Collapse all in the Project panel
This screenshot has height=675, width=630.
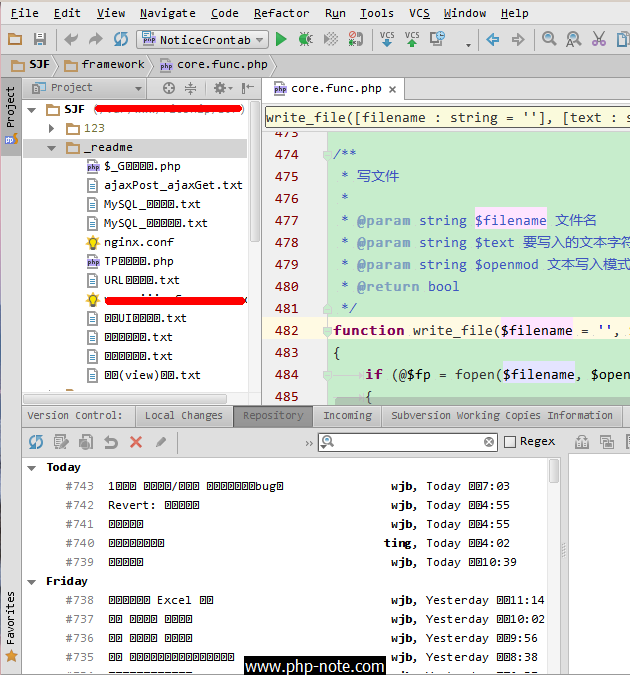[190, 88]
